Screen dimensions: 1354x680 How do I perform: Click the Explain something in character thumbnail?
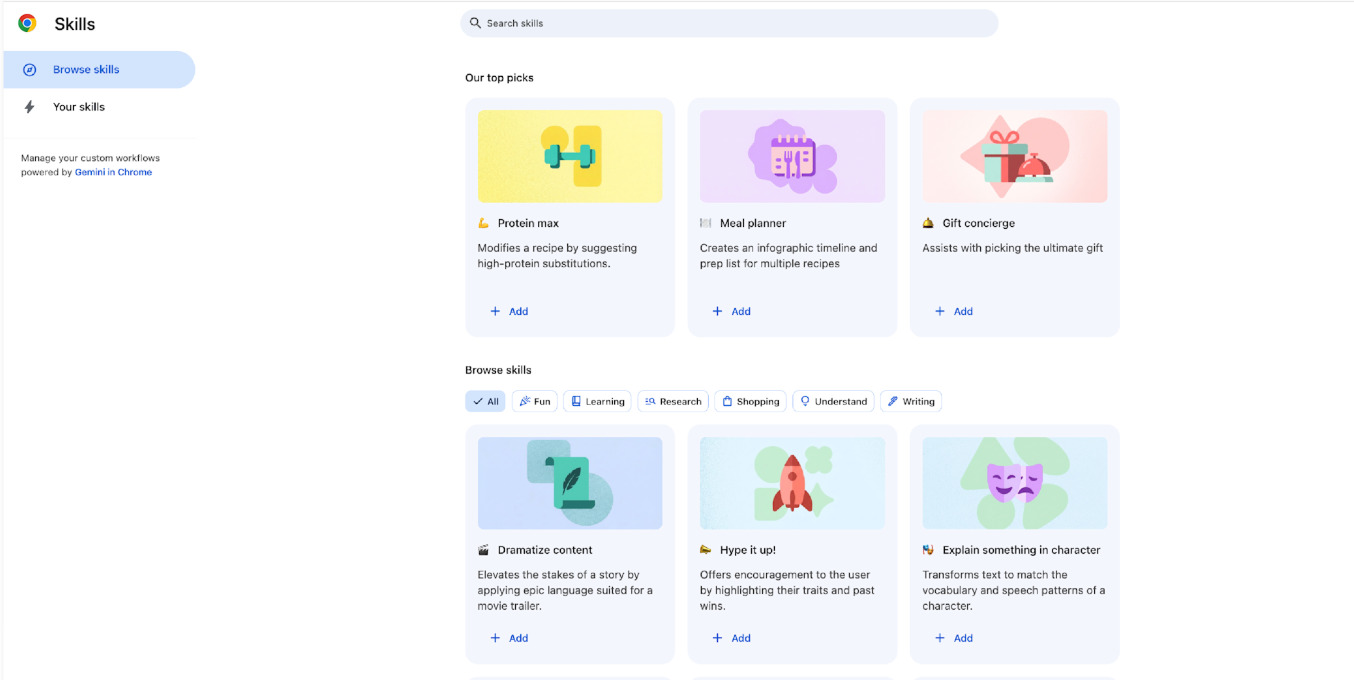click(1014, 483)
